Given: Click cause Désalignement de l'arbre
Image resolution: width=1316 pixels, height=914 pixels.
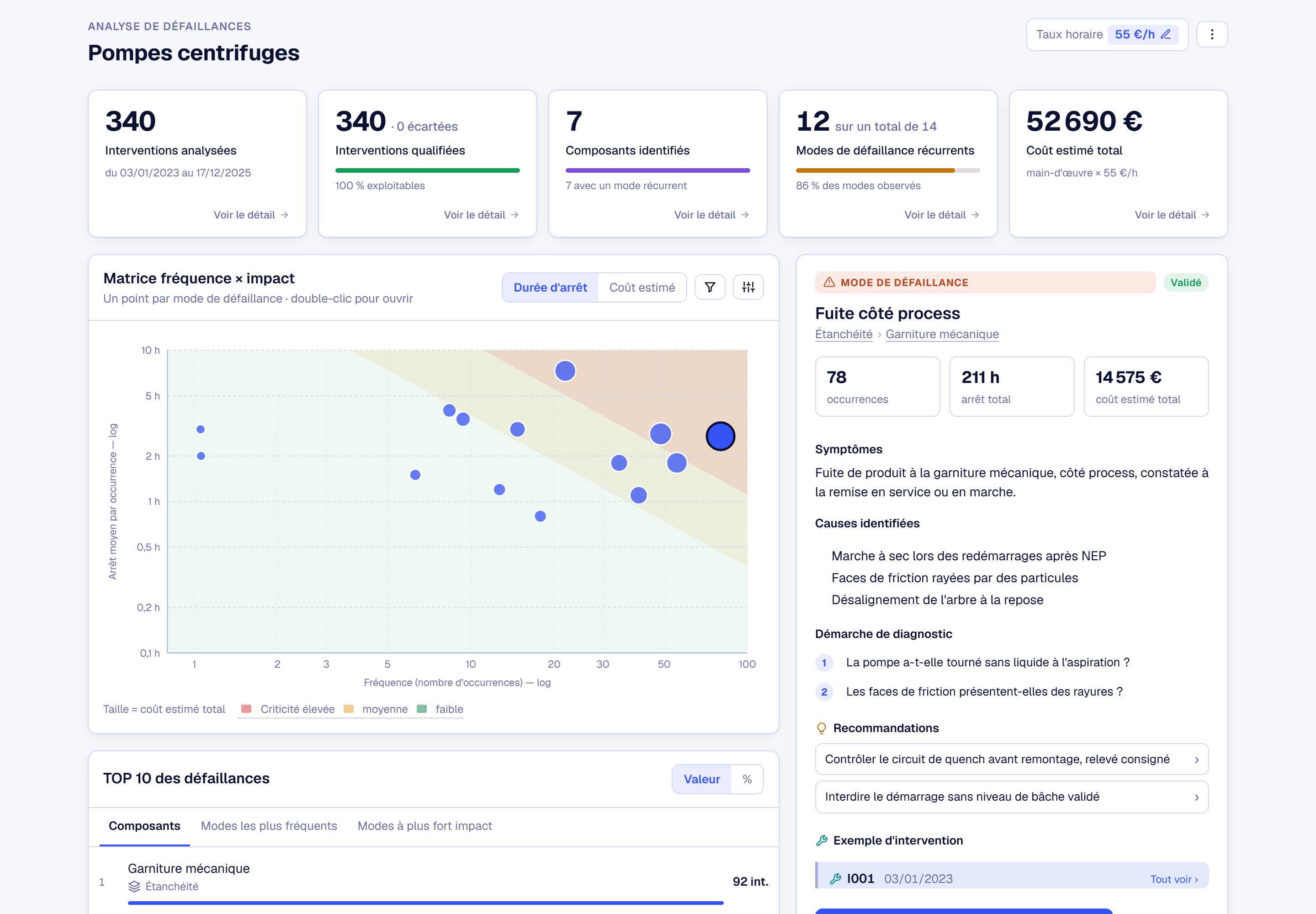Looking at the screenshot, I should pyautogui.click(x=937, y=600).
